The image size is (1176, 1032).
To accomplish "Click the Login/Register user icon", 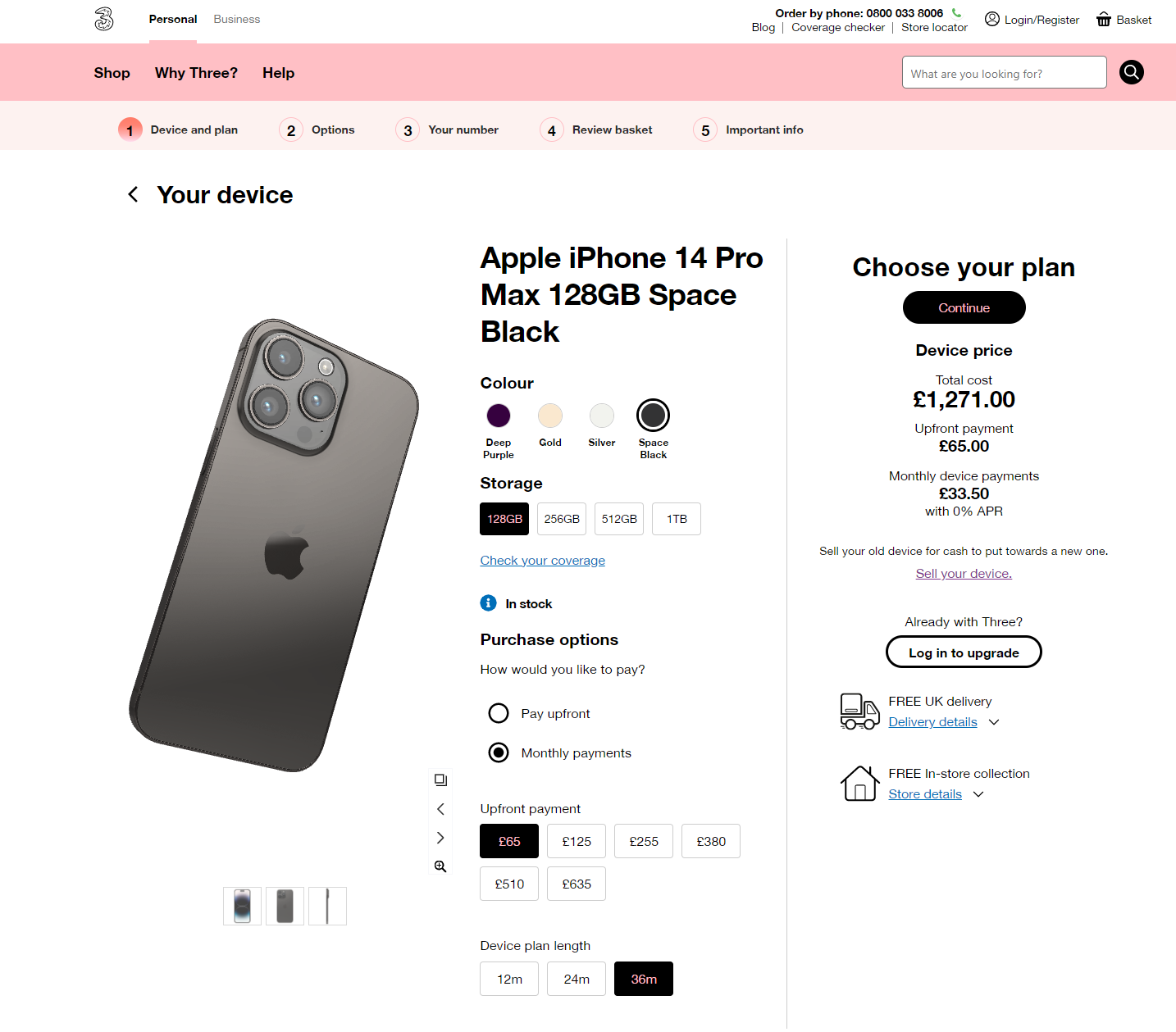I will 992,19.
